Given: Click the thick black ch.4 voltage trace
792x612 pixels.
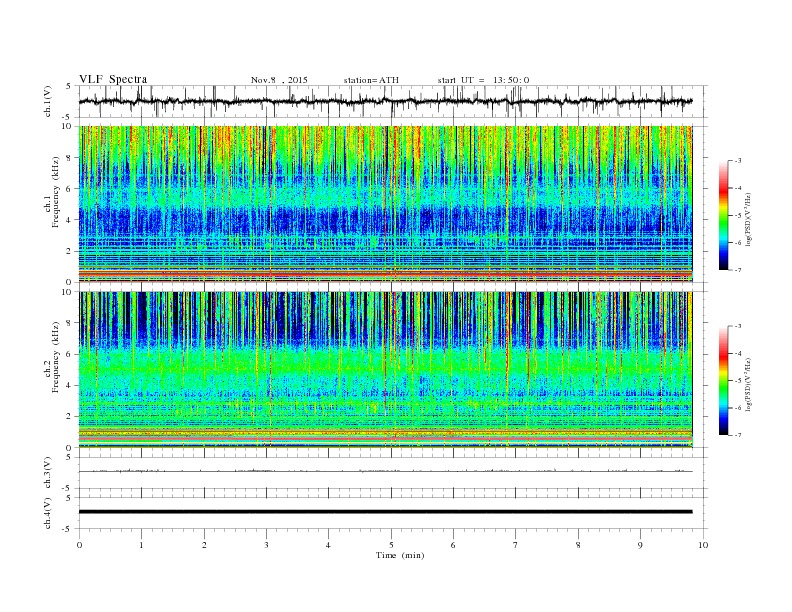Looking at the screenshot, I should point(385,512).
